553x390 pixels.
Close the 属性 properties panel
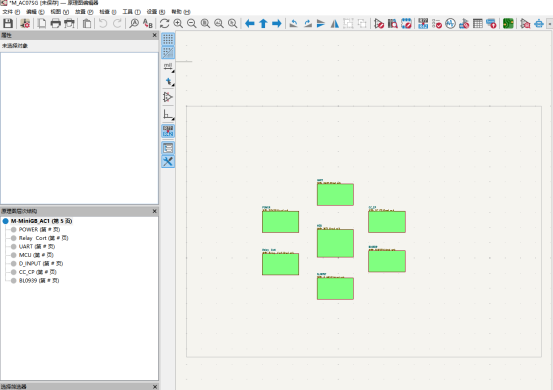point(154,35)
